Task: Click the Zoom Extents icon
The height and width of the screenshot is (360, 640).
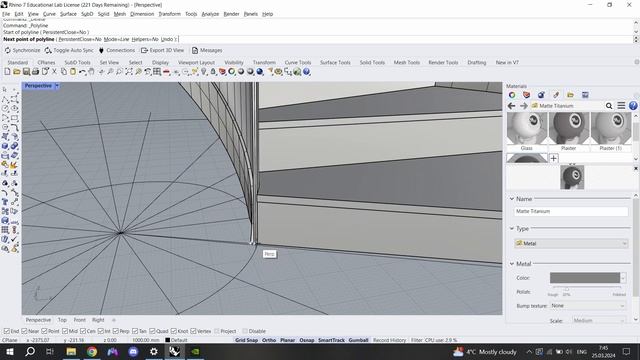Action: pos(129,72)
